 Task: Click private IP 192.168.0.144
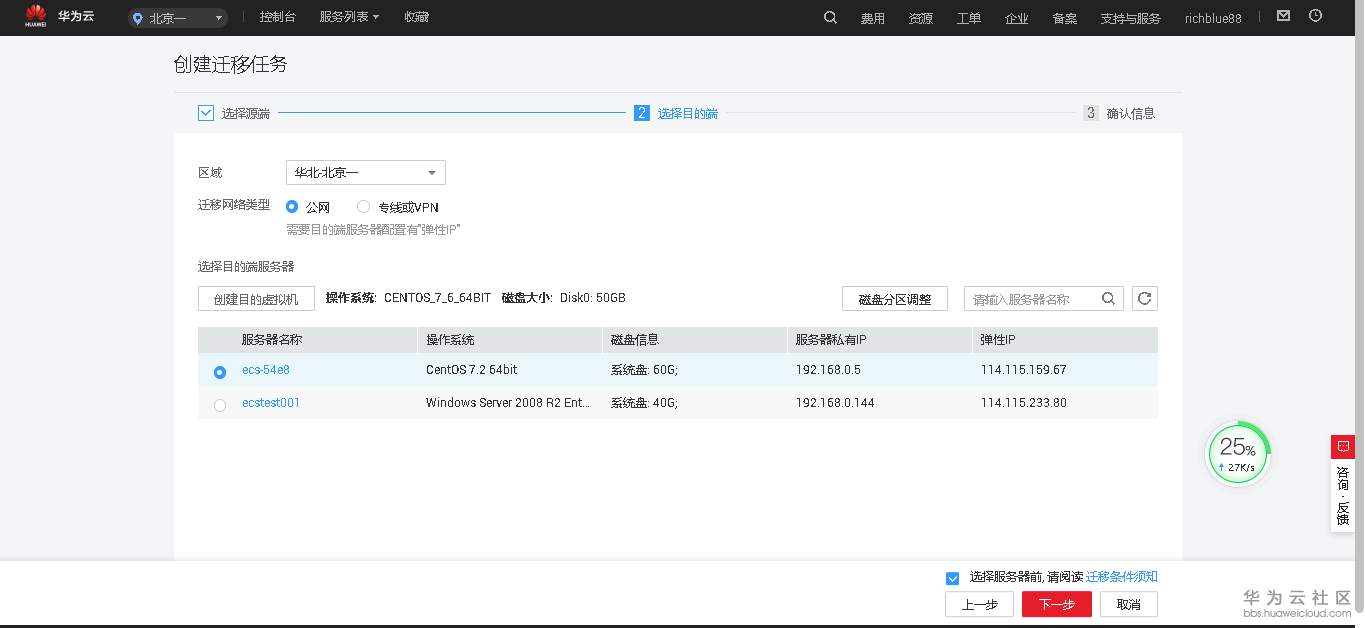point(835,403)
